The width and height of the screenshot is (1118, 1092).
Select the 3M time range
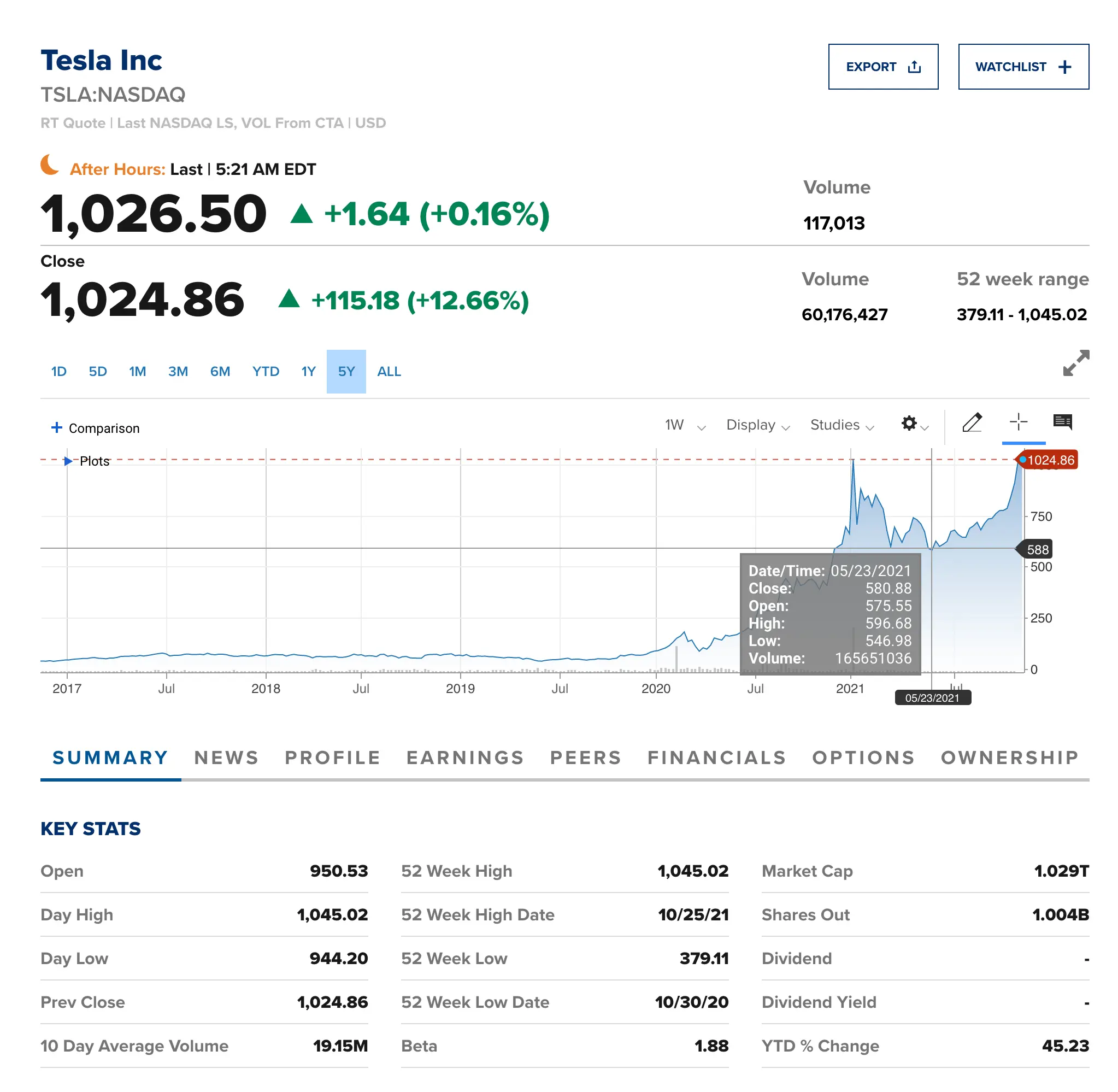click(x=178, y=372)
